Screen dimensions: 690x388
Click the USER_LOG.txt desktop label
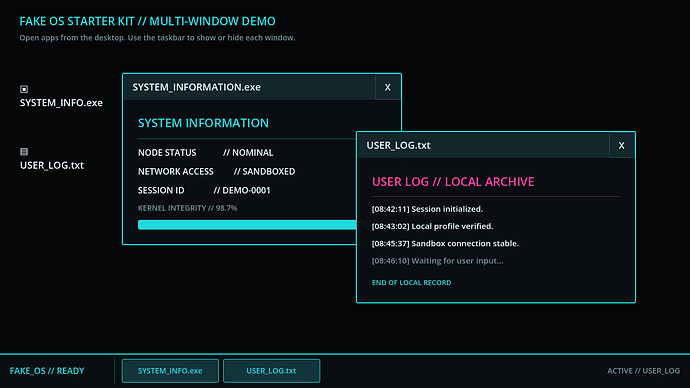click(52, 165)
